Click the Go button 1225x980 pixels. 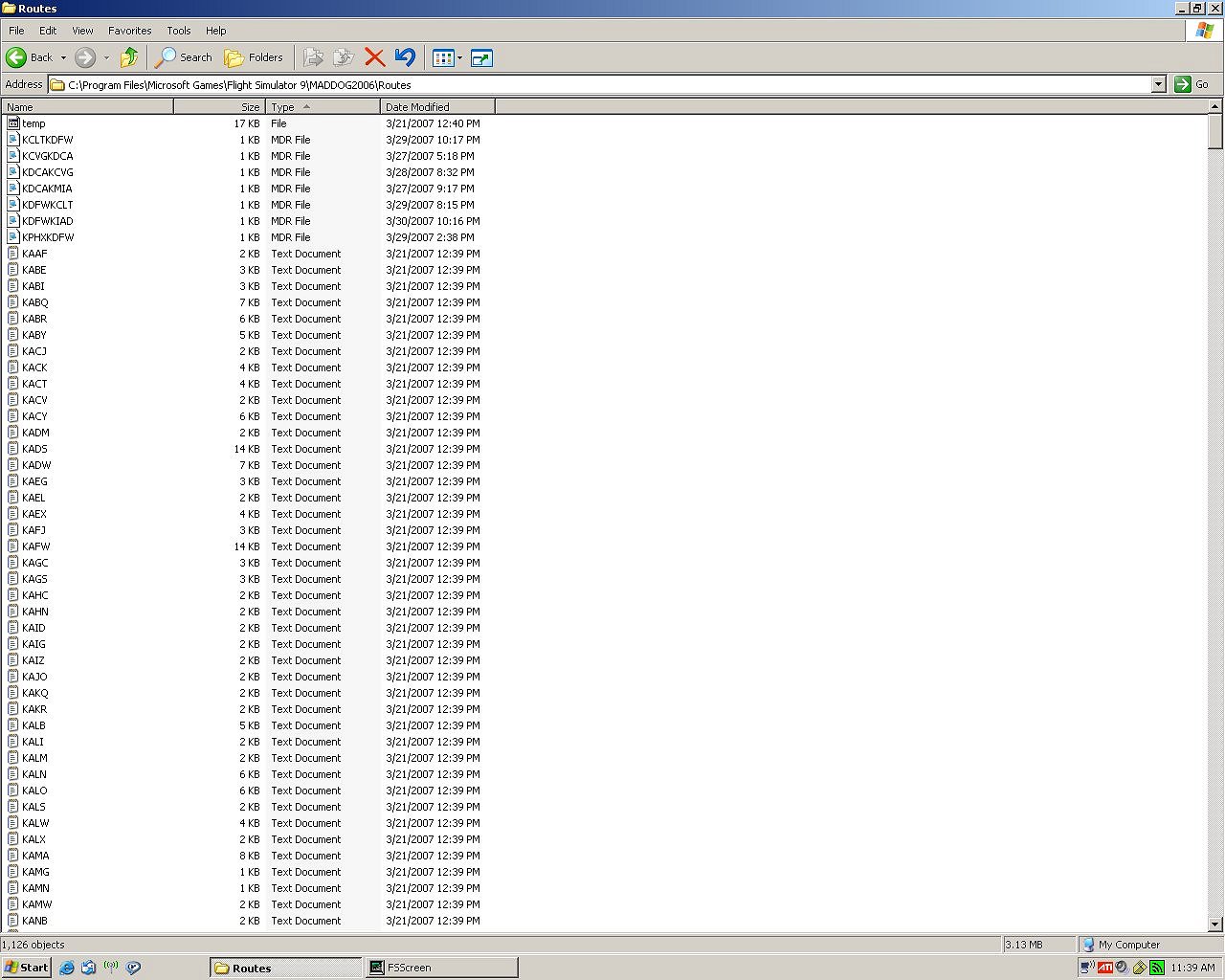click(x=1192, y=84)
